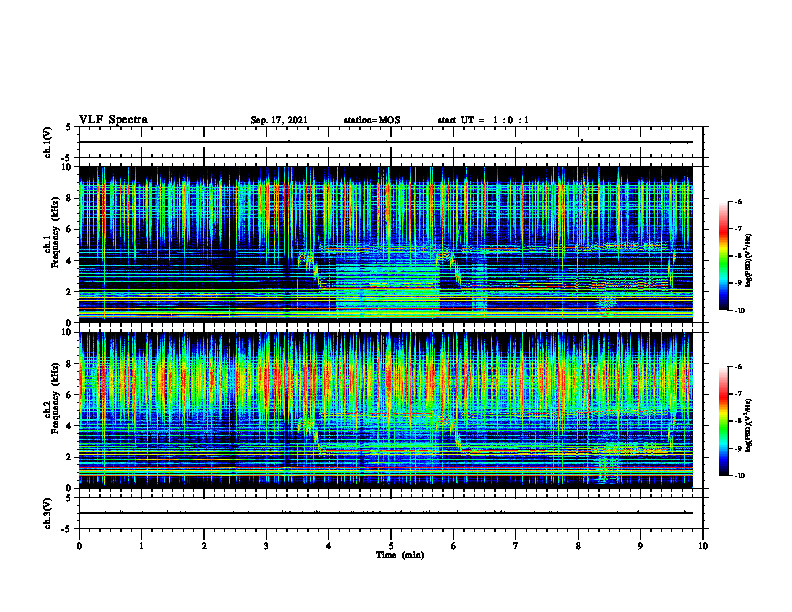This screenshot has height=612, width=792.
Task: Click ch.2 frequency axis tick "10"
Action: tap(68, 332)
